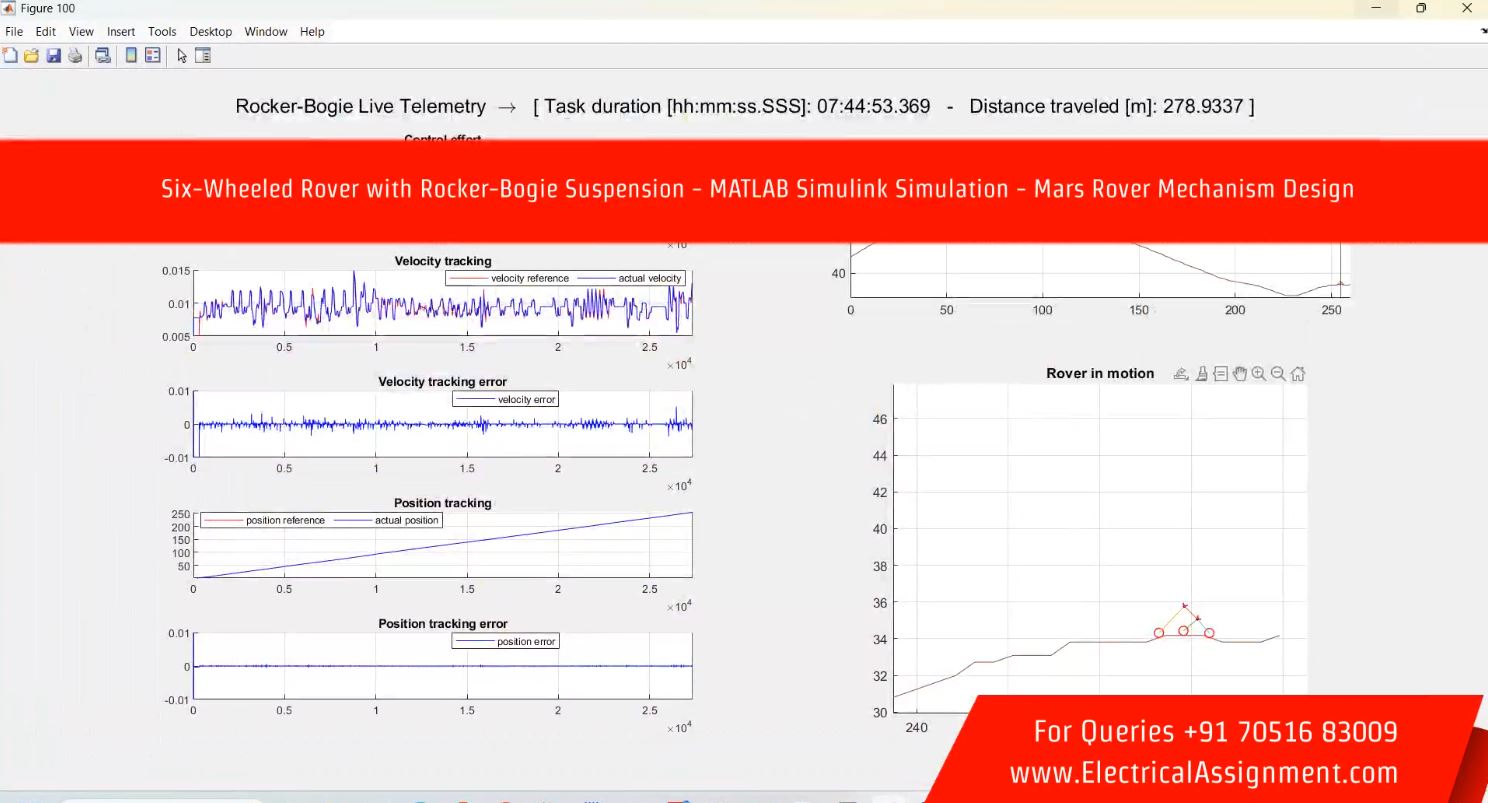Activate Zoom In on Rover in motion plot

(1259, 374)
